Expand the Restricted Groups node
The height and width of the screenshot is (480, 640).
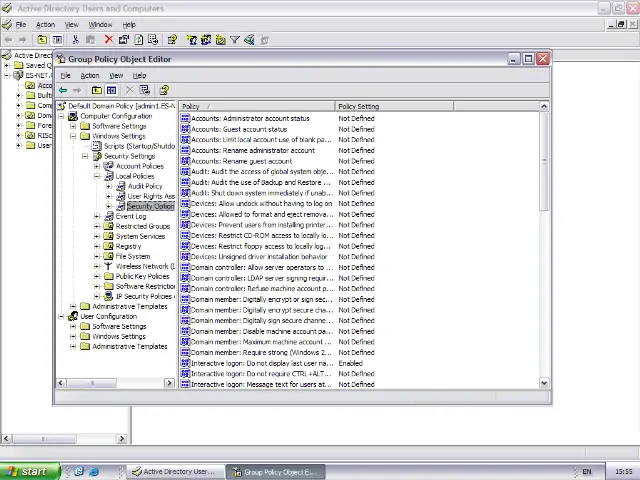pos(97,226)
